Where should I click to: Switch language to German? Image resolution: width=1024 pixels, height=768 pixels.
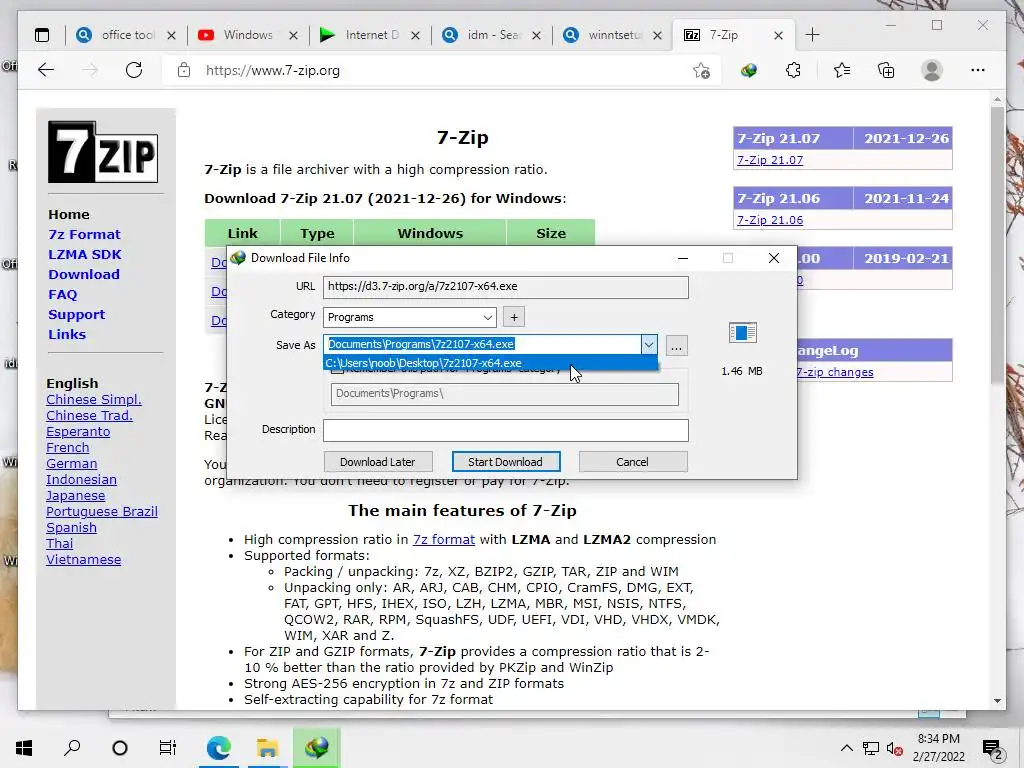click(x=71, y=464)
